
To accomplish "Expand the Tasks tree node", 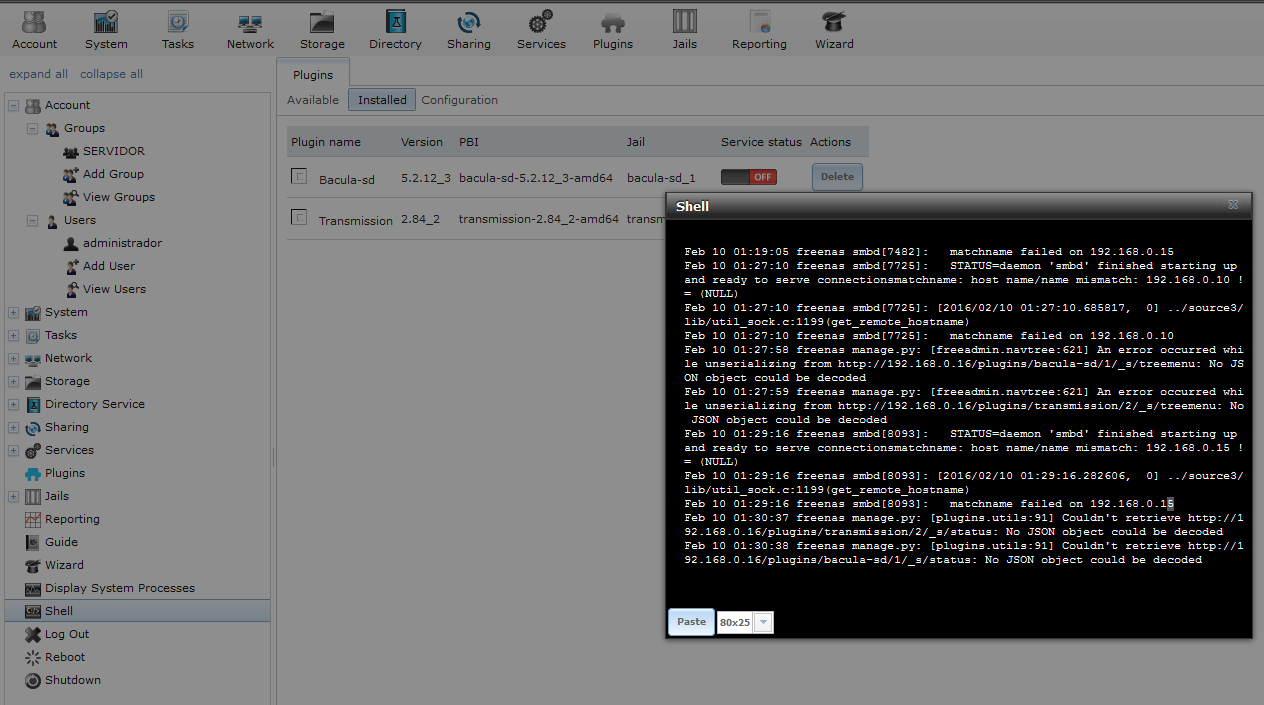I will pos(13,335).
